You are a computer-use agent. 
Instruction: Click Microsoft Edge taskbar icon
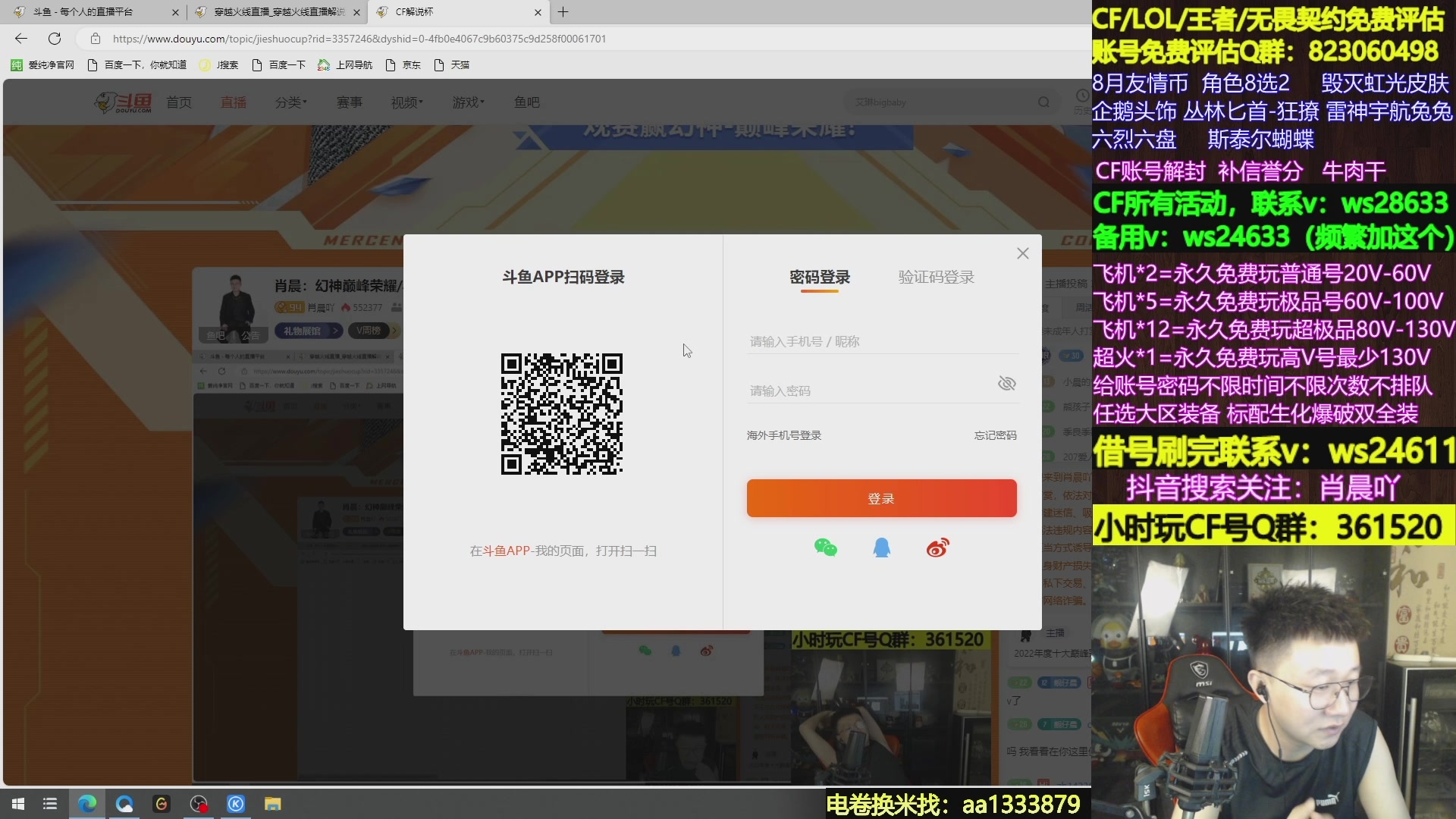tap(87, 804)
